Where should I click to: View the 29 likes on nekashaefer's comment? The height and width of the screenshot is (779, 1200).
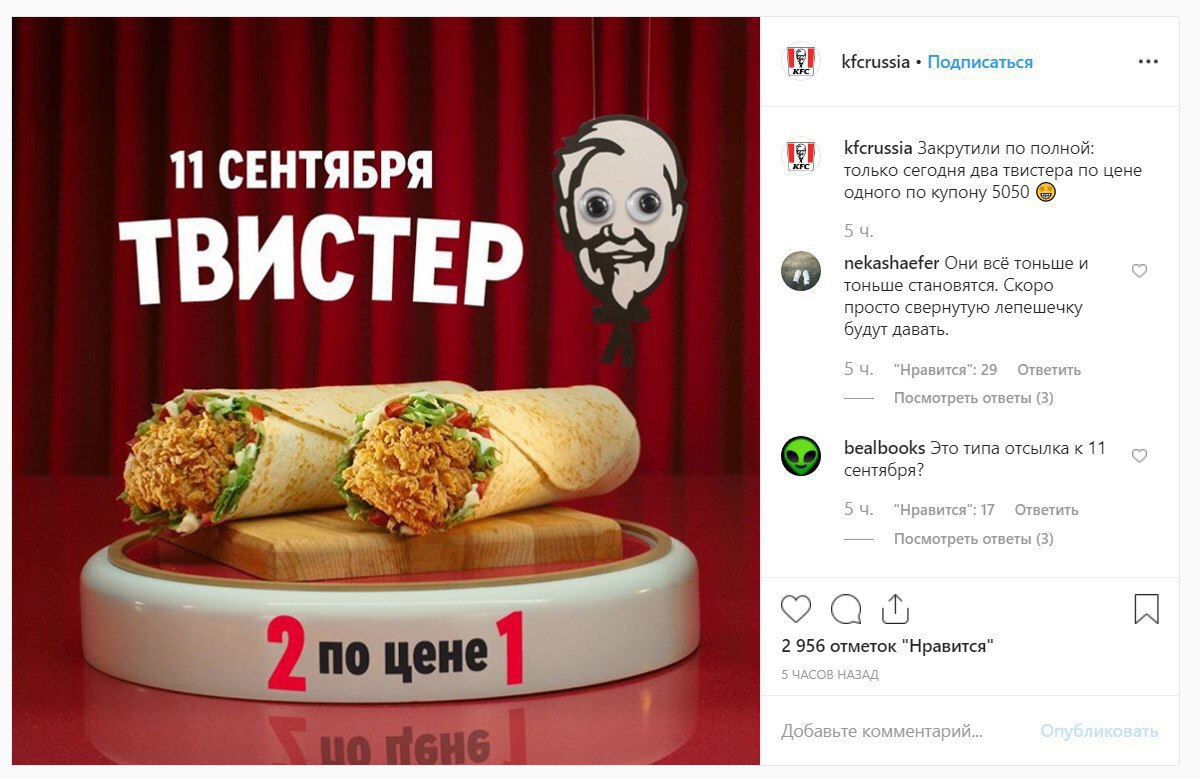945,370
